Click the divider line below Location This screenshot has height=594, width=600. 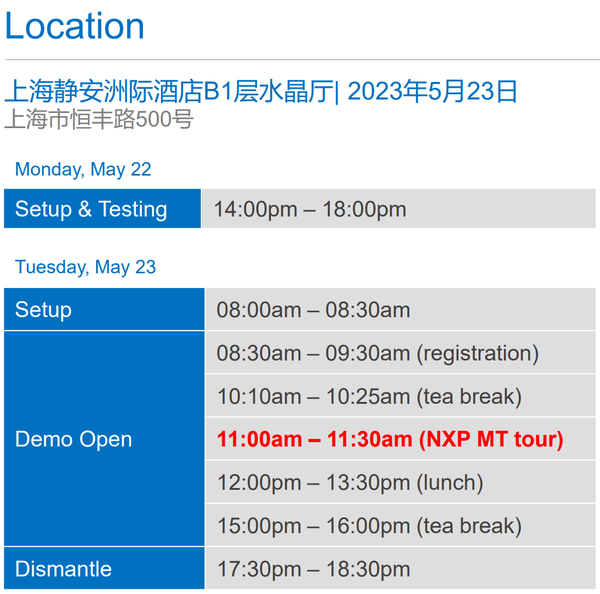[x=300, y=59]
